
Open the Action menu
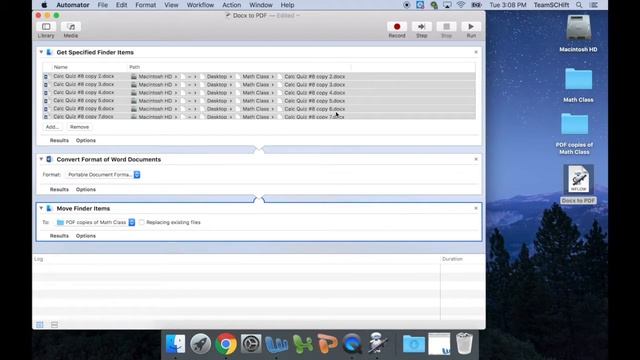[x=231, y=5]
